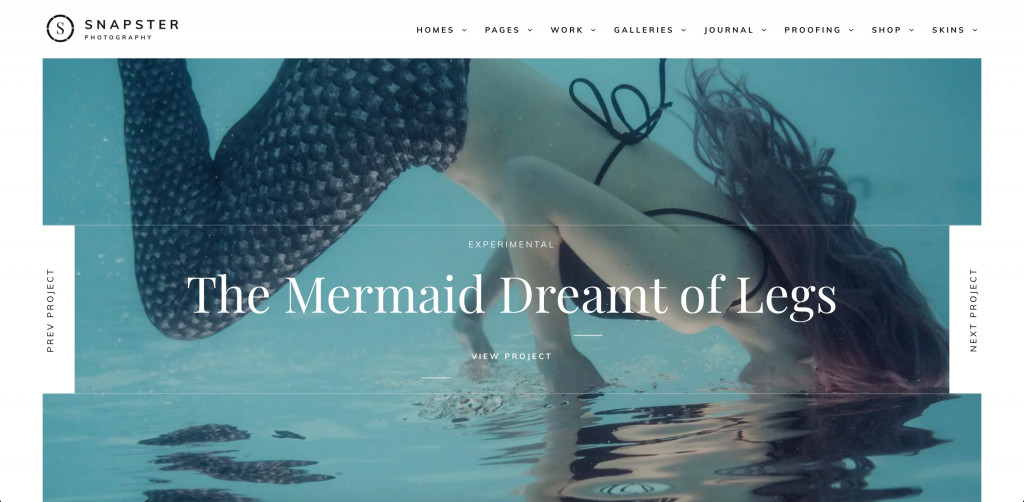Click the View Project link
The height and width of the screenshot is (502, 1024).
tap(511, 356)
